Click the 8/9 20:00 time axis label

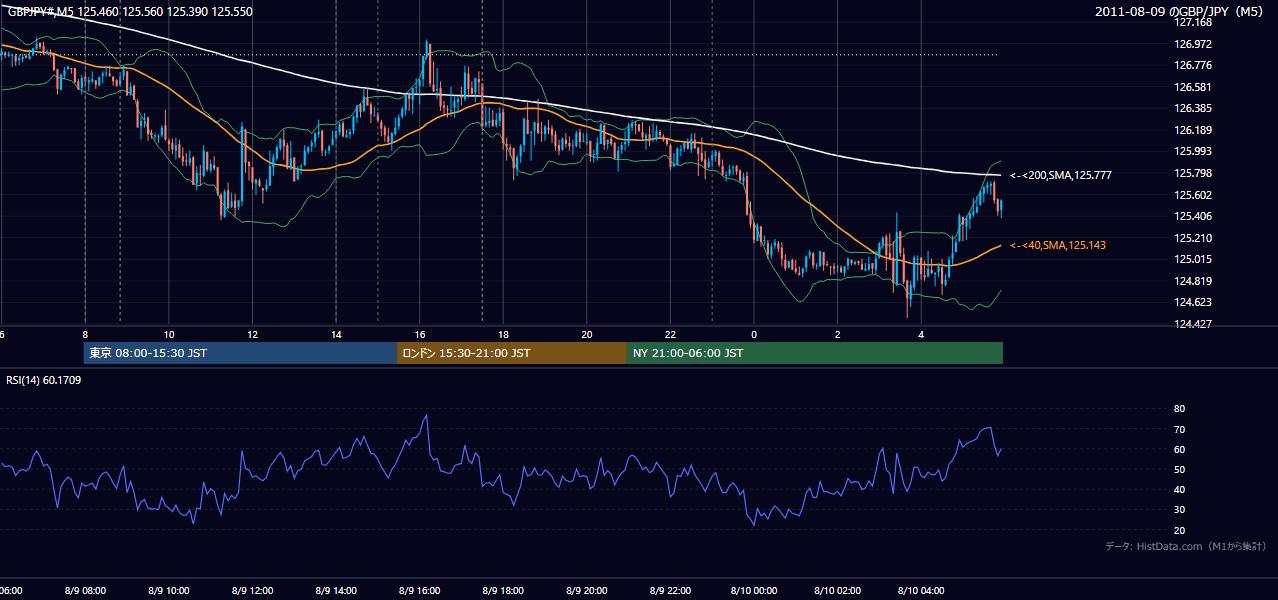tap(587, 590)
